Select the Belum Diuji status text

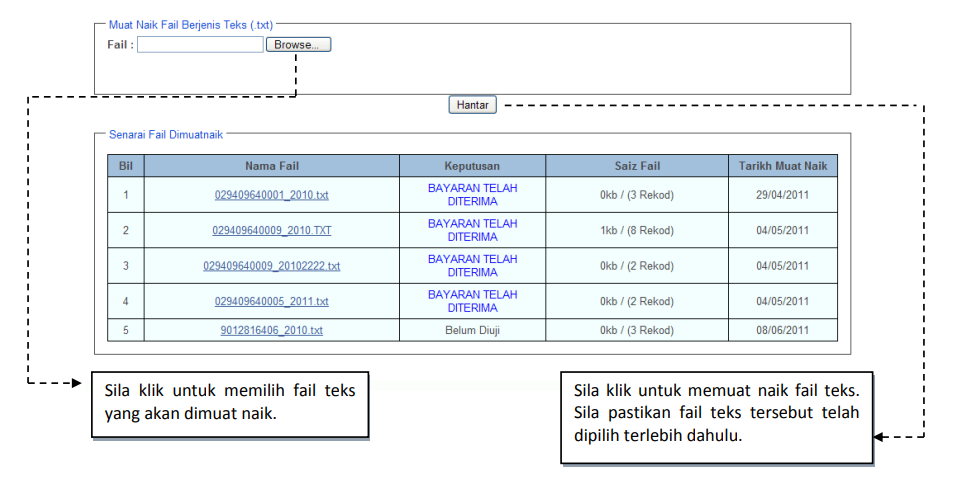472,330
